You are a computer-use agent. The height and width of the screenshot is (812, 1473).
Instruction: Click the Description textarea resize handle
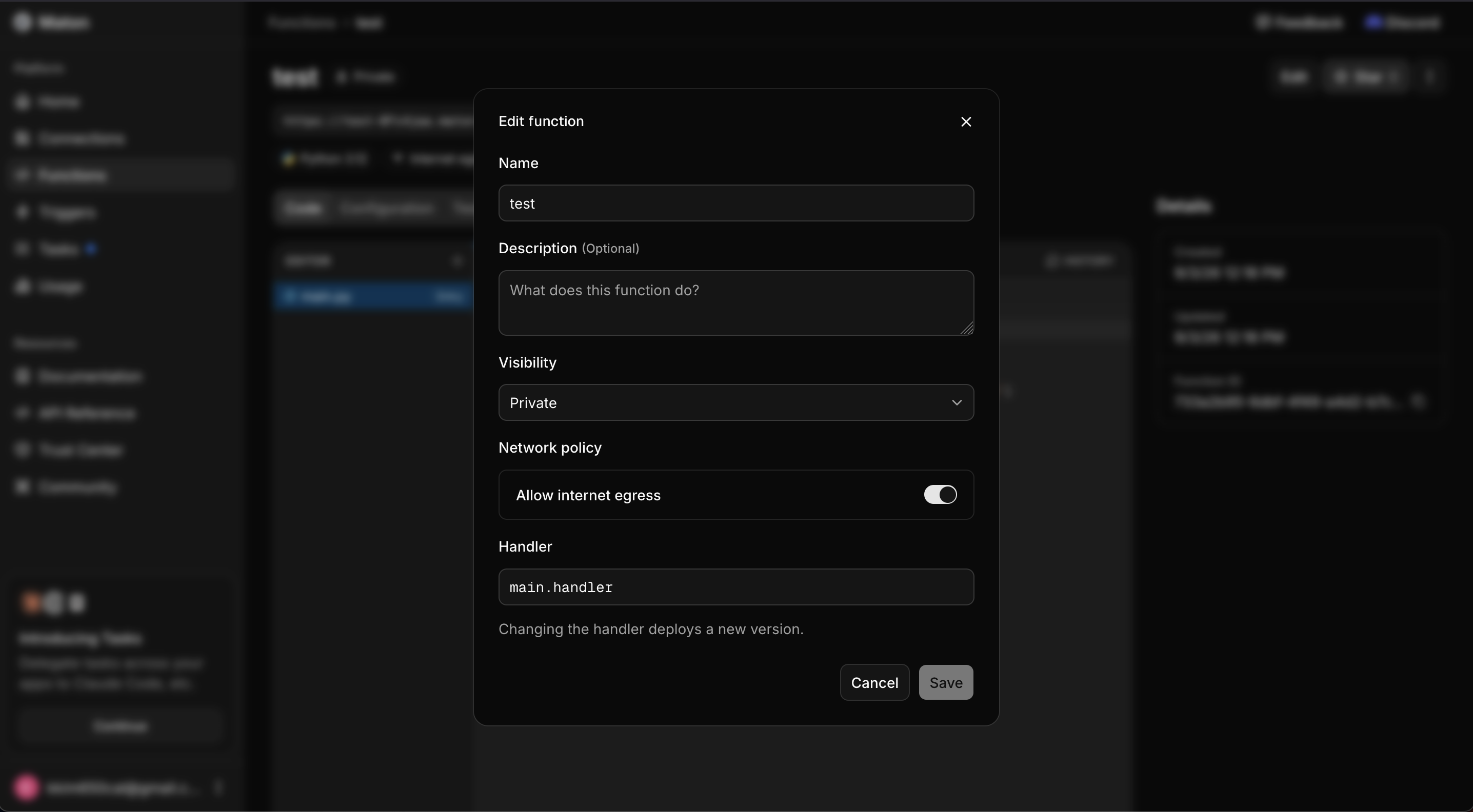[x=967, y=329]
